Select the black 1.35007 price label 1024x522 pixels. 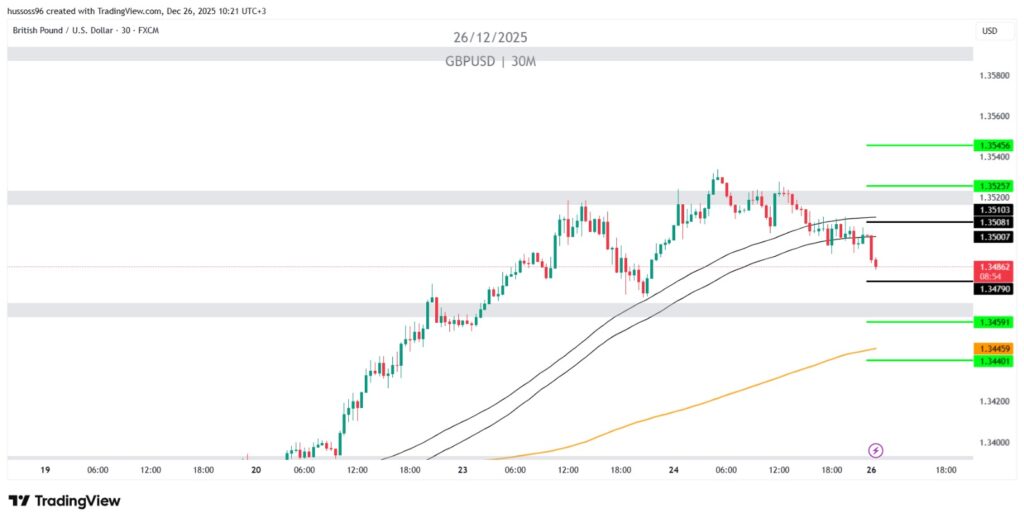click(x=993, y=237)
